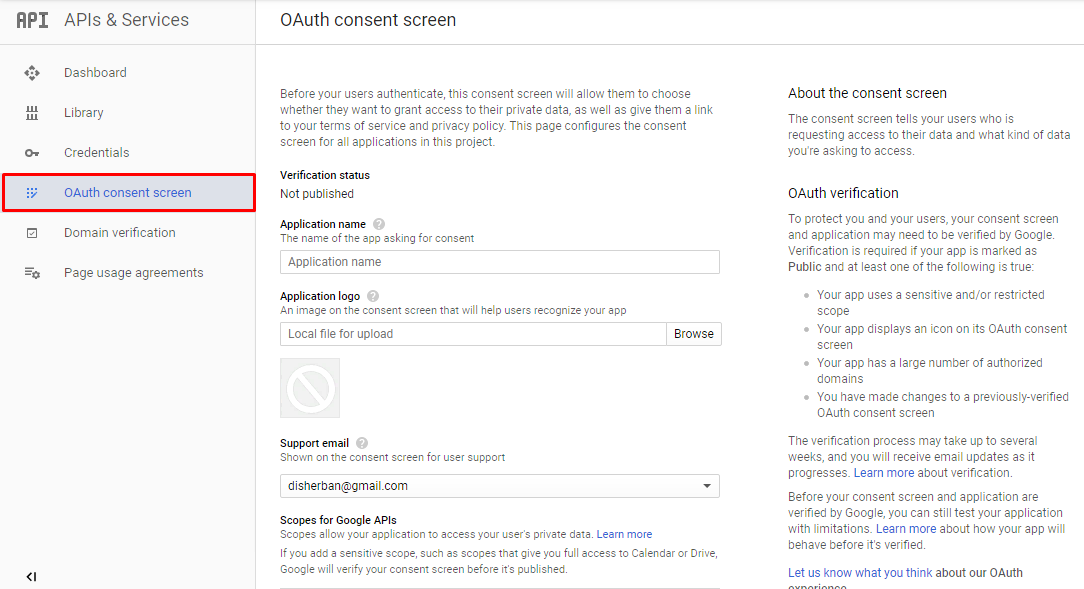Click the About the consent screen heading
This screenshot has height=589, width=1084.
coord(867,93)
